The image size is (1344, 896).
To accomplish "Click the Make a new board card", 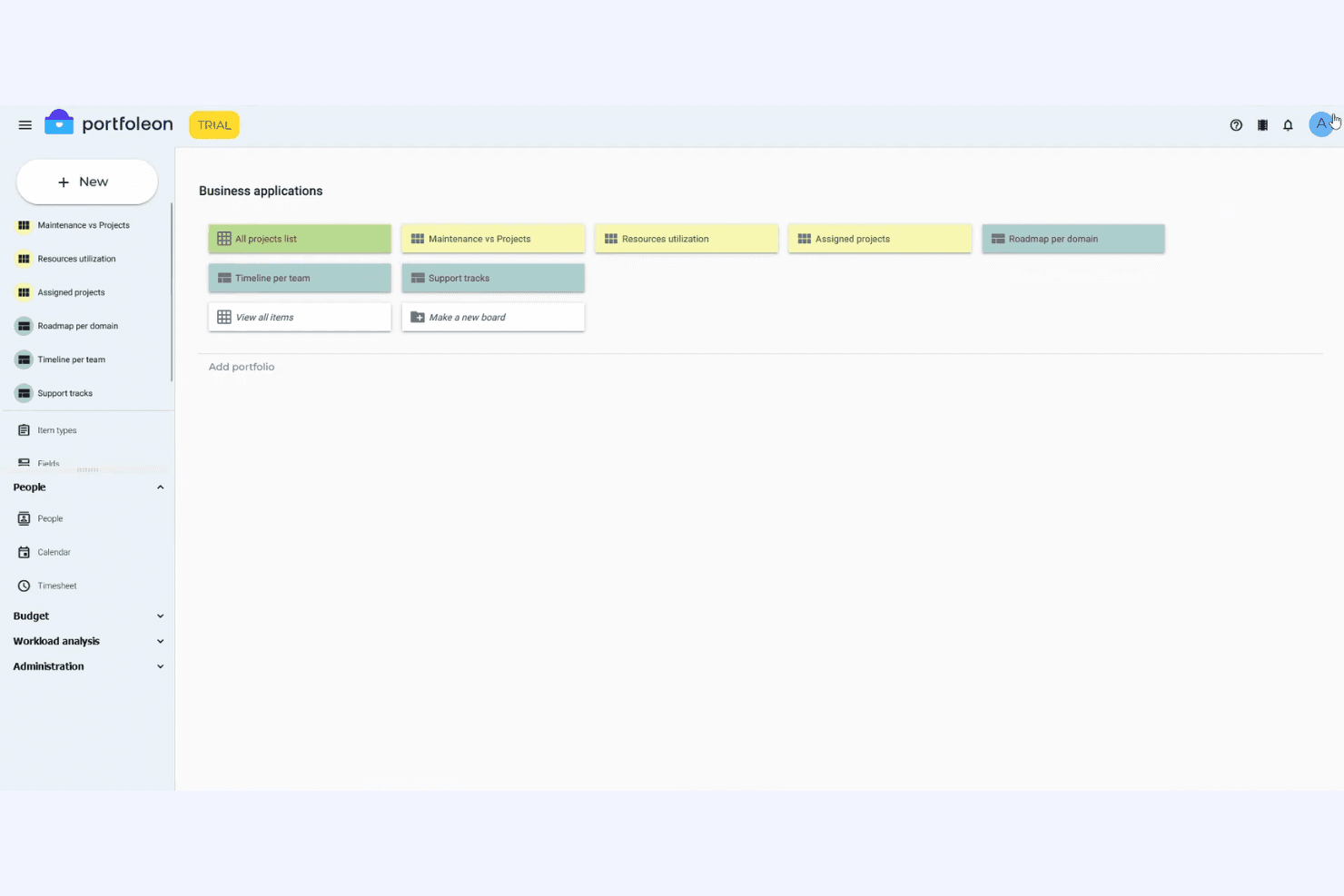I will (x=493, y=317).
